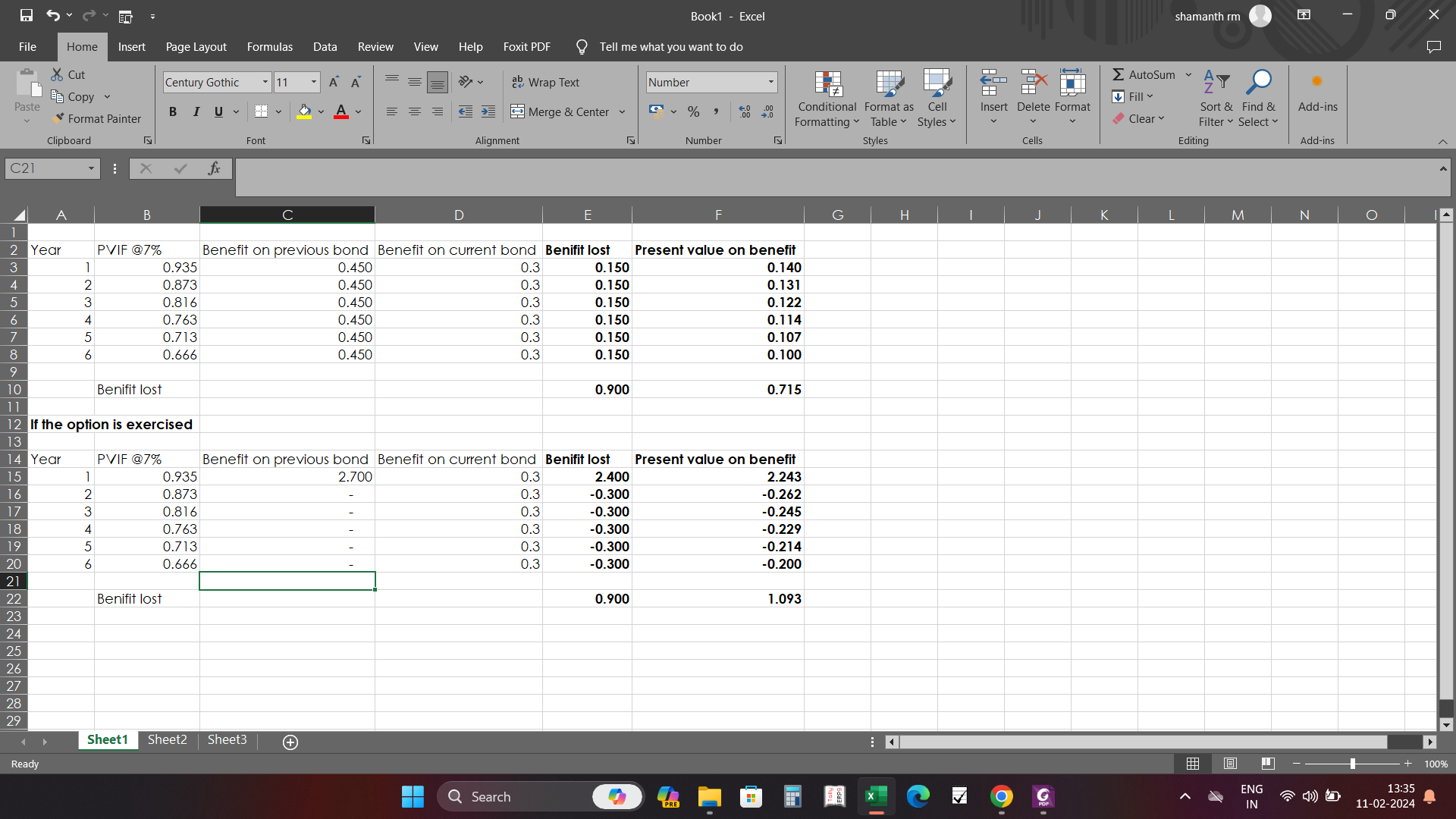Viewport: 1456px width, 819px height.
Task: Open Chrome from the Windows taskbar
Action: click(1001, 797)
